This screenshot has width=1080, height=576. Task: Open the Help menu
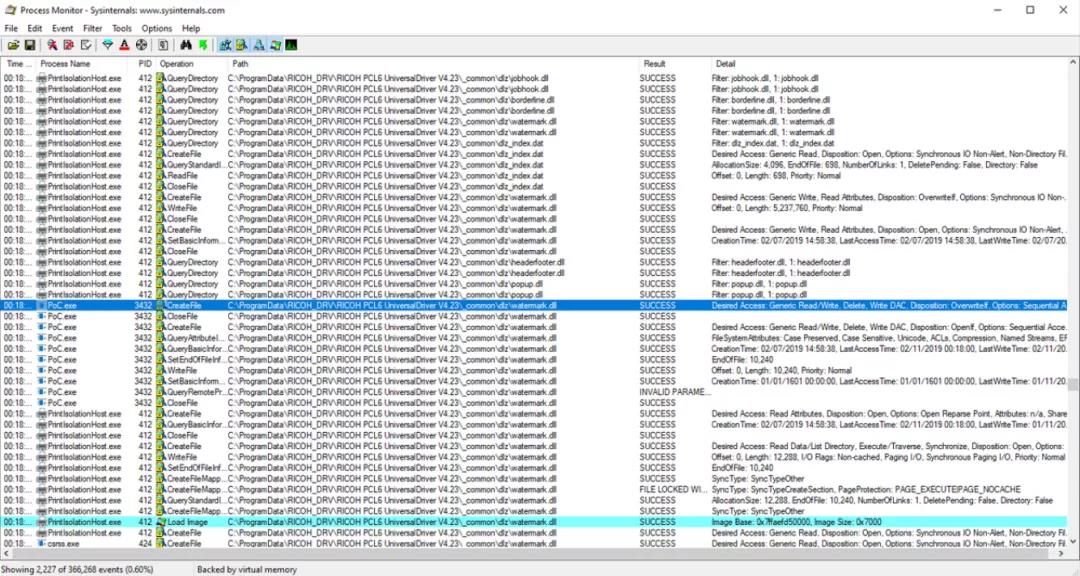[x=191, y=28]
